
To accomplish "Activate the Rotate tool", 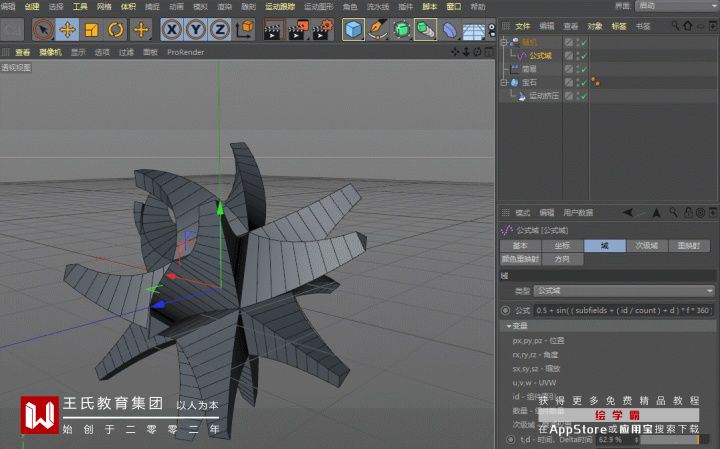I will pyautogui.click(x=116, y=30).
